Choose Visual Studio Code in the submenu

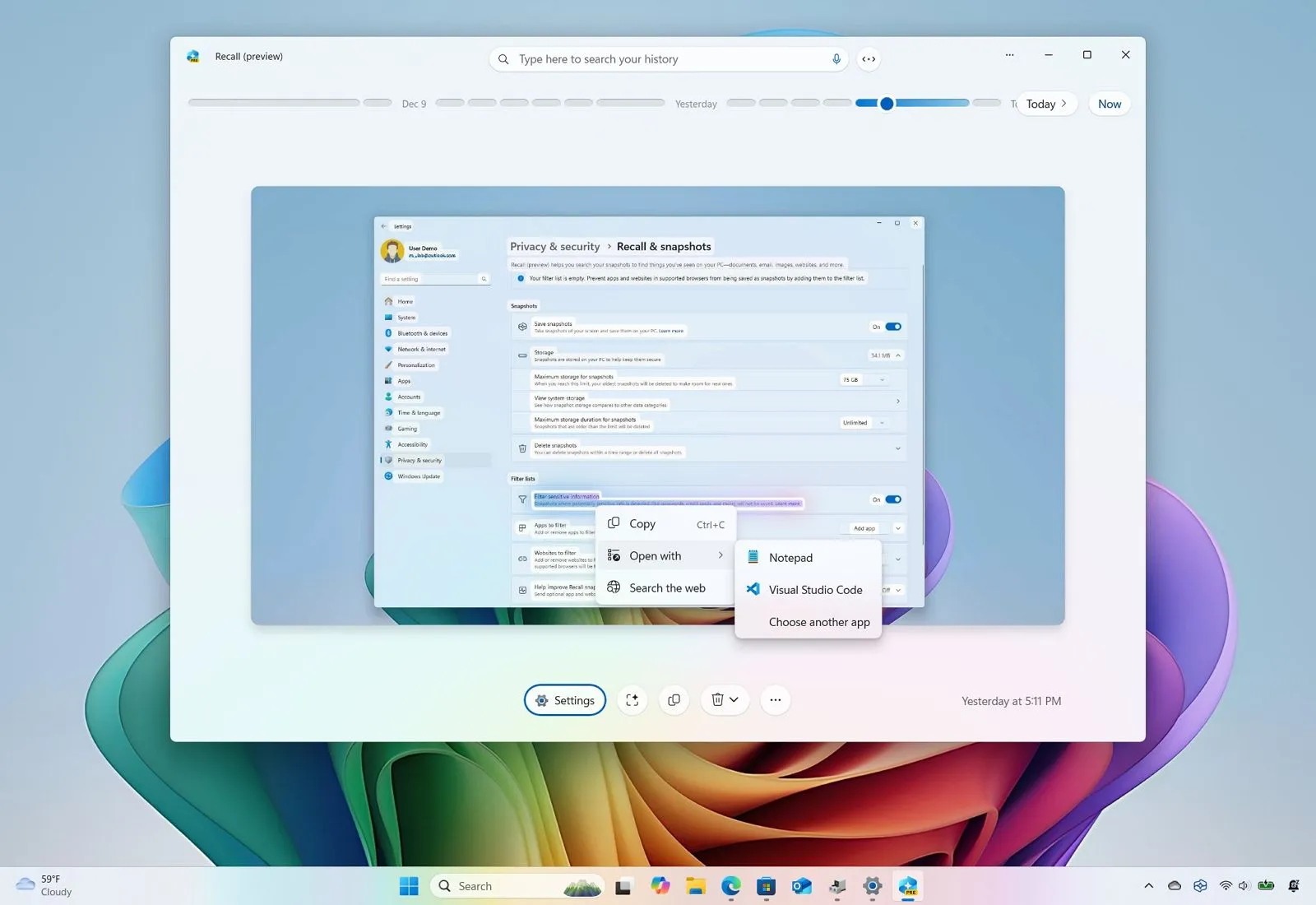pos(815,590)
